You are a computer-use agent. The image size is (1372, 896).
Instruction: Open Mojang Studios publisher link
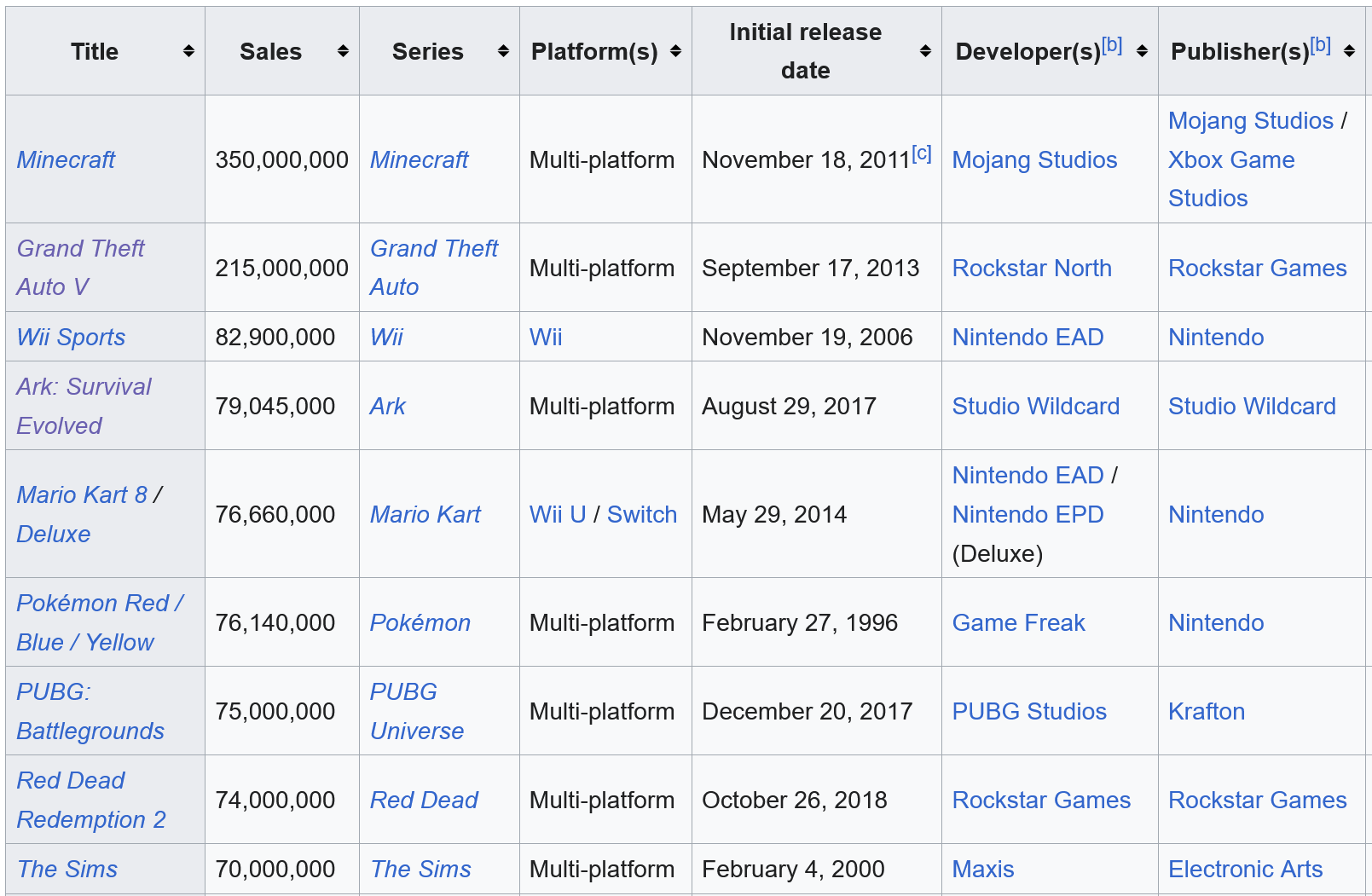1251,120
